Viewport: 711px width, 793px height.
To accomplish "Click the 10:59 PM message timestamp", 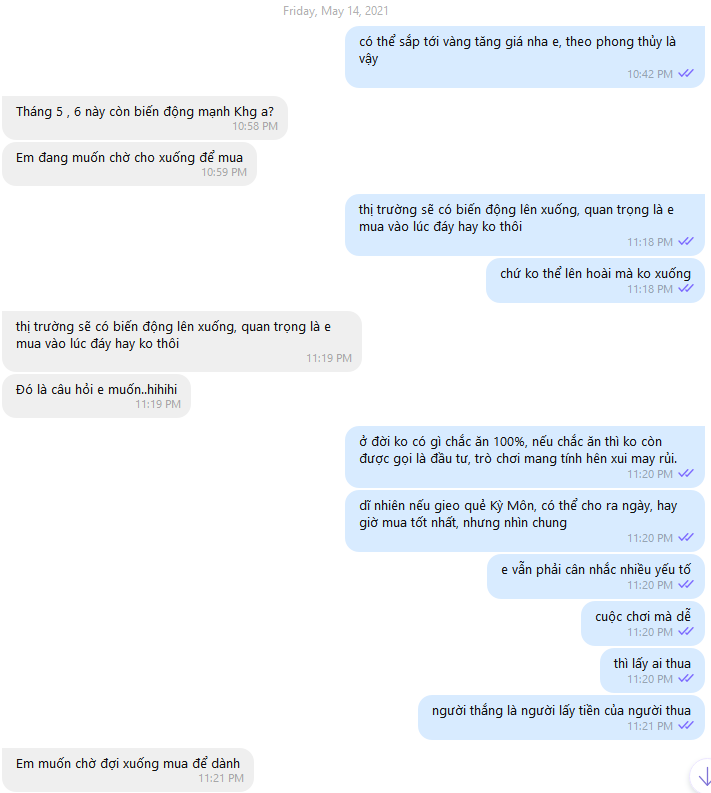I will [x=224, y=173].
